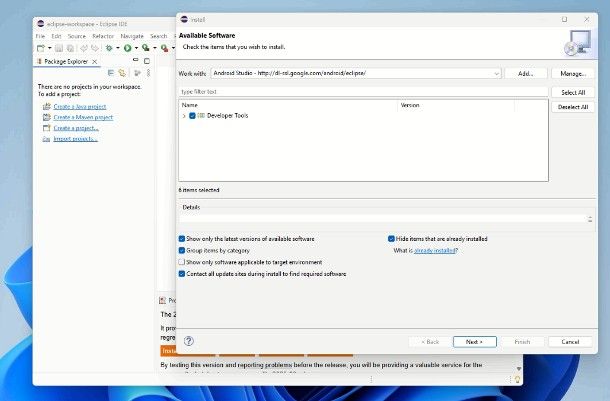Viewport: 610px width, 401px height.
Task: Minimize the Package Explorer view
Action: click(x=135, y=60)
